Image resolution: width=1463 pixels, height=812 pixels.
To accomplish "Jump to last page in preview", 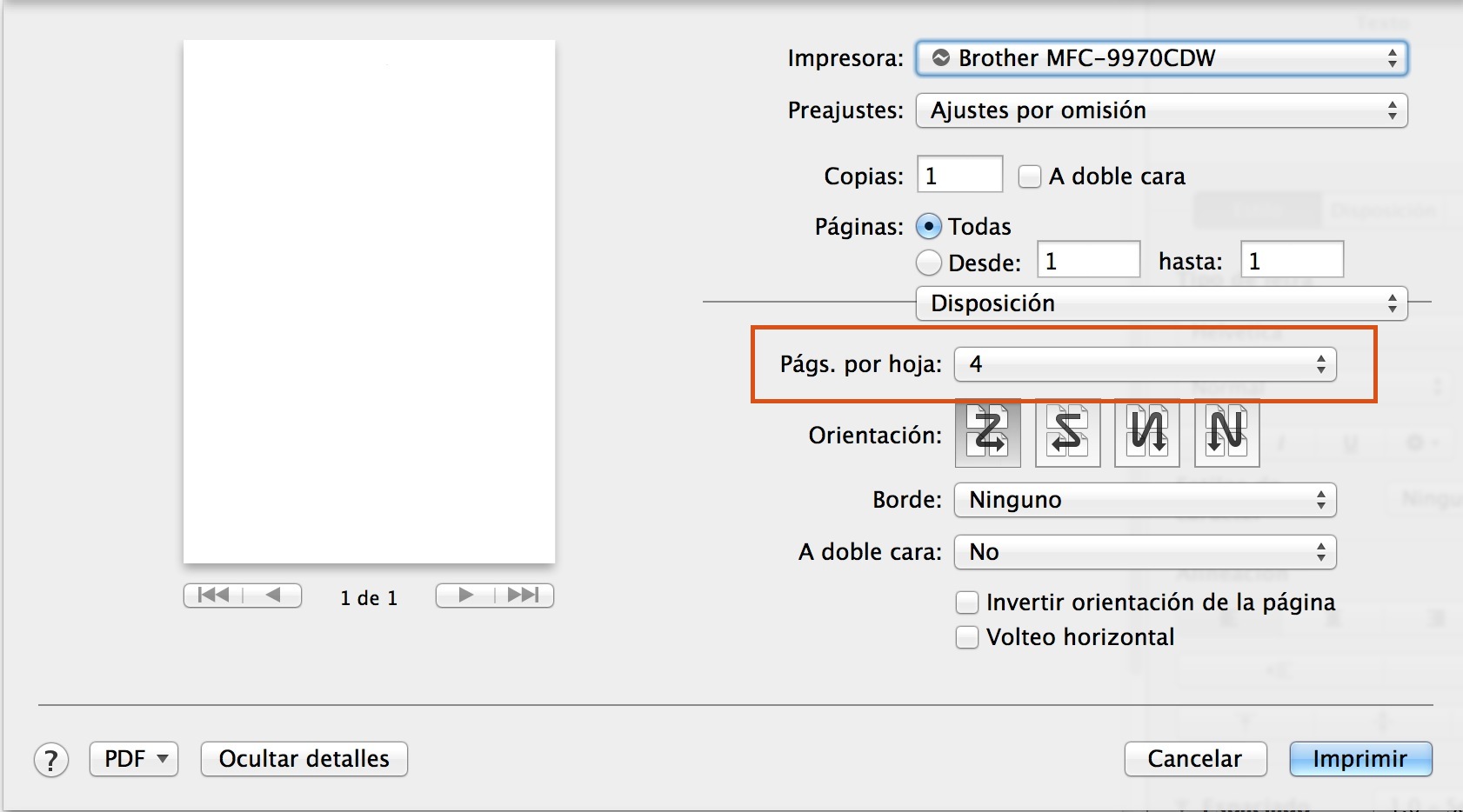I will pos(524,596).
